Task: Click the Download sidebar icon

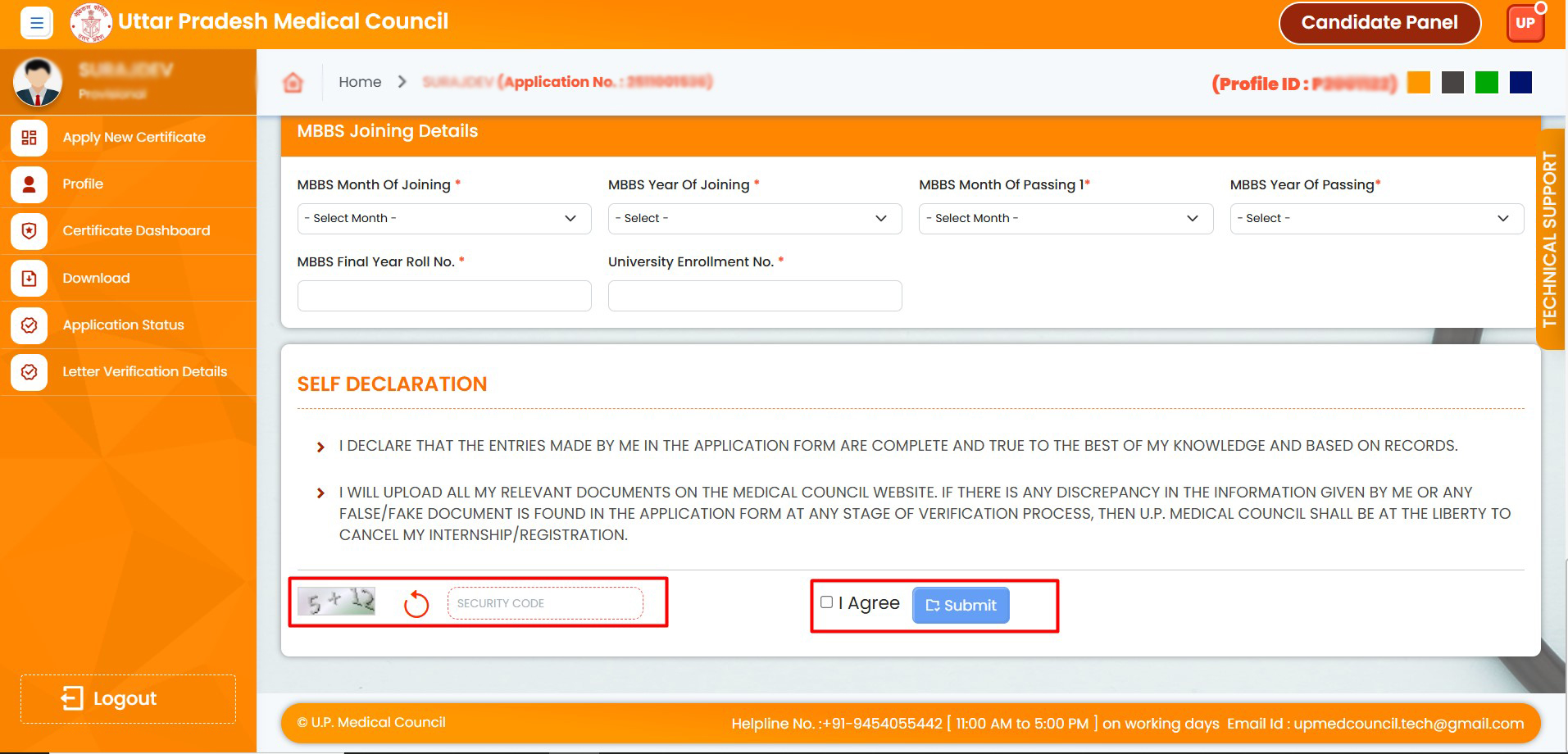Action: click(x=30, y=279)
